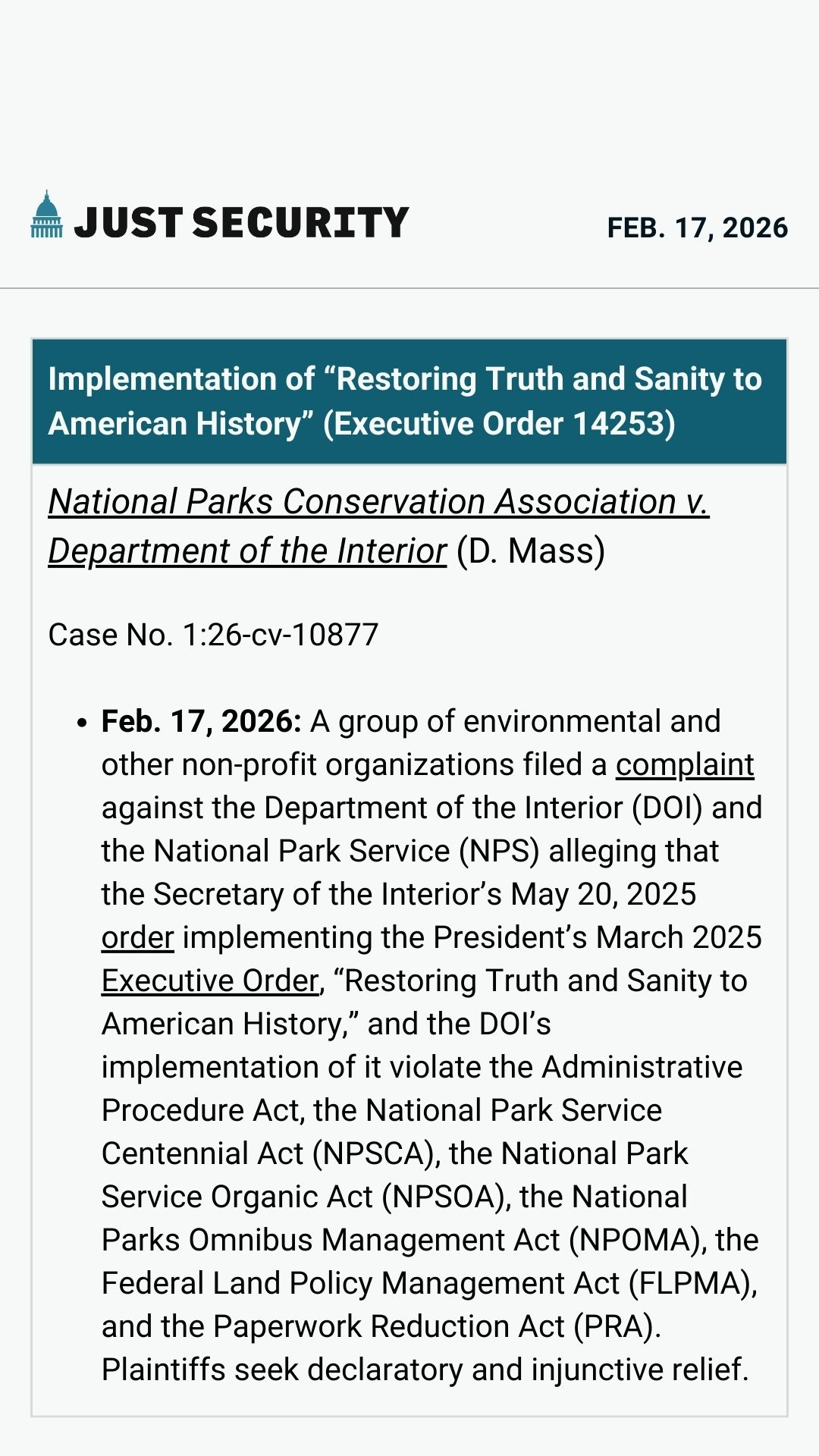Image resolution: width=819 pixels, height=1456 pixels.
Task: Open the National Parks Conservation Association case link
Action: point(378,503)
